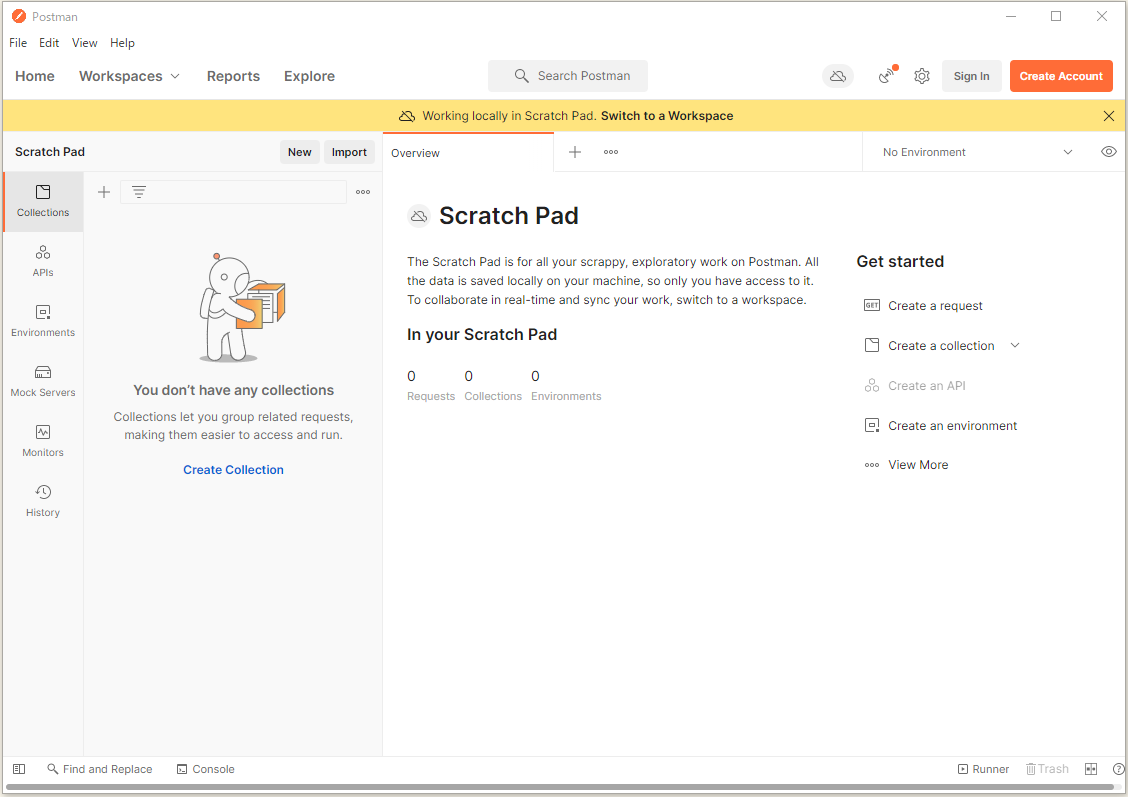
Task: Click the Search Postman field
Action: coord(567,75)
